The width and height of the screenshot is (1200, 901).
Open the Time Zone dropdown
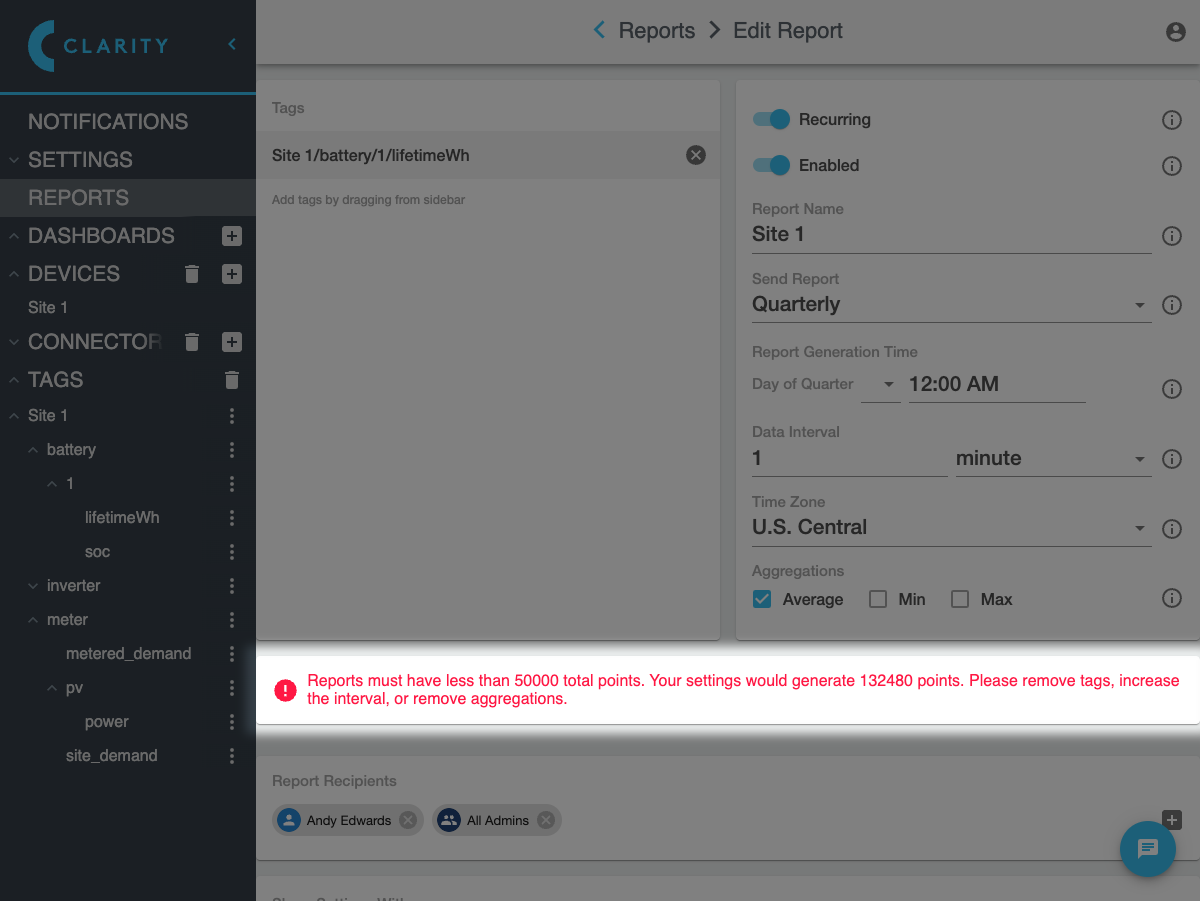[x=950, y=528]
